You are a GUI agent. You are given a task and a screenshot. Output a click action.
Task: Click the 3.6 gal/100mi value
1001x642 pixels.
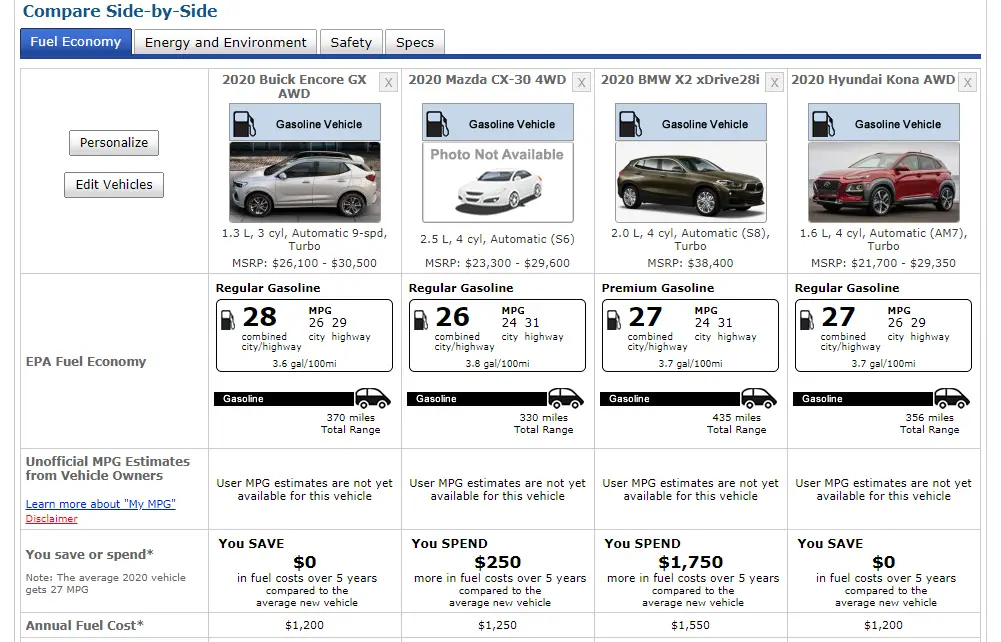[x=305, y=364]
